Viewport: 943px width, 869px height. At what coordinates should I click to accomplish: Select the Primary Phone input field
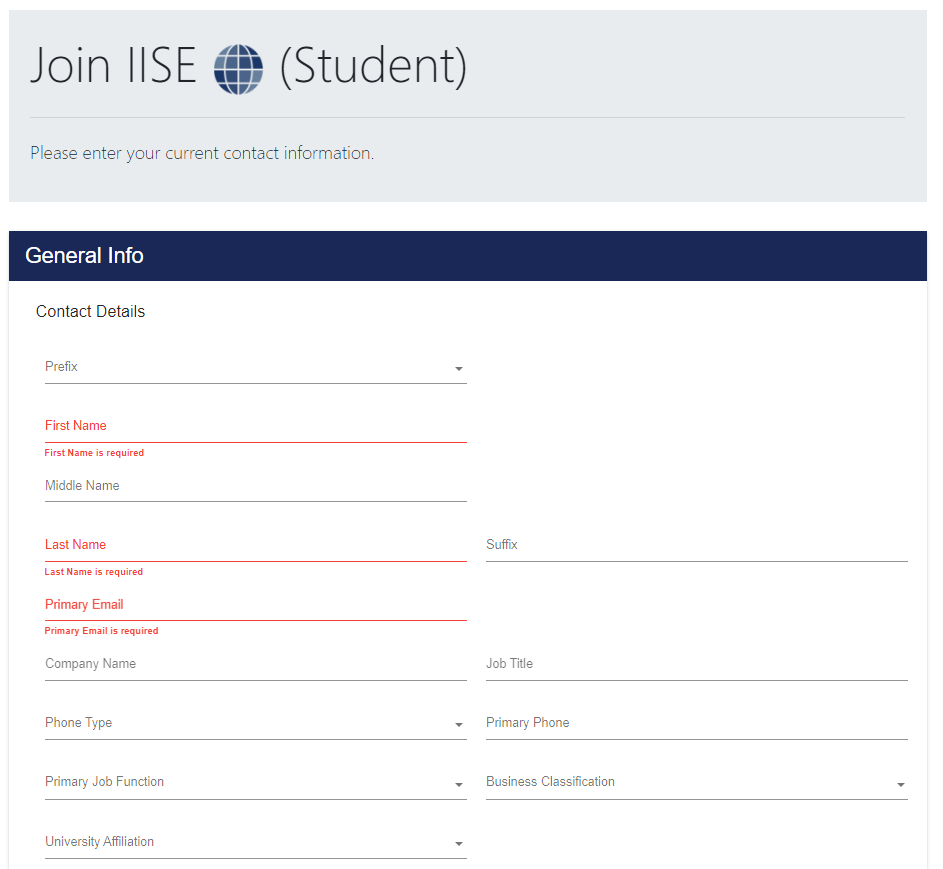696,723
